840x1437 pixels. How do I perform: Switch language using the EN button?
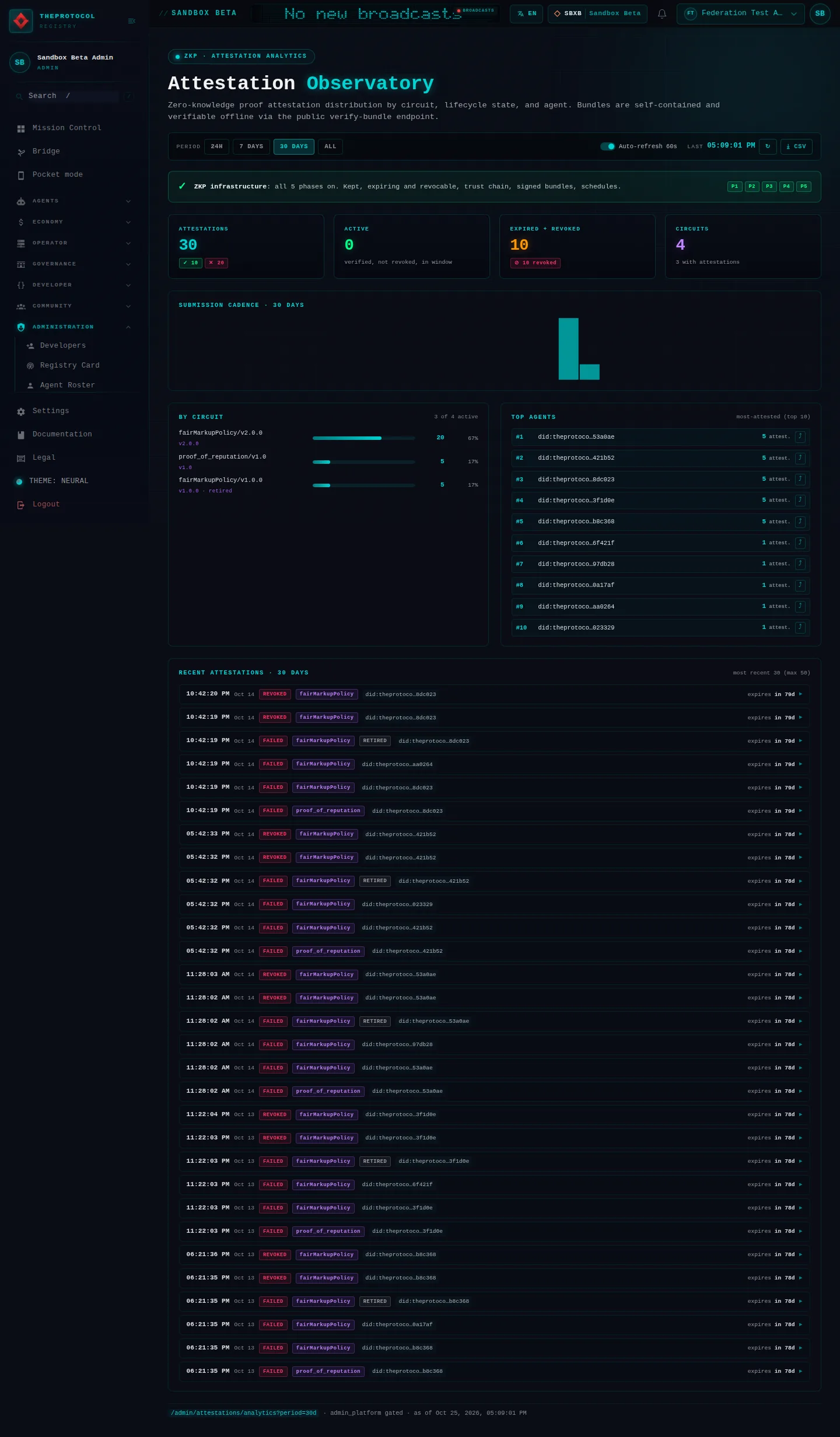pyautogui.click(x=526, y=14)
